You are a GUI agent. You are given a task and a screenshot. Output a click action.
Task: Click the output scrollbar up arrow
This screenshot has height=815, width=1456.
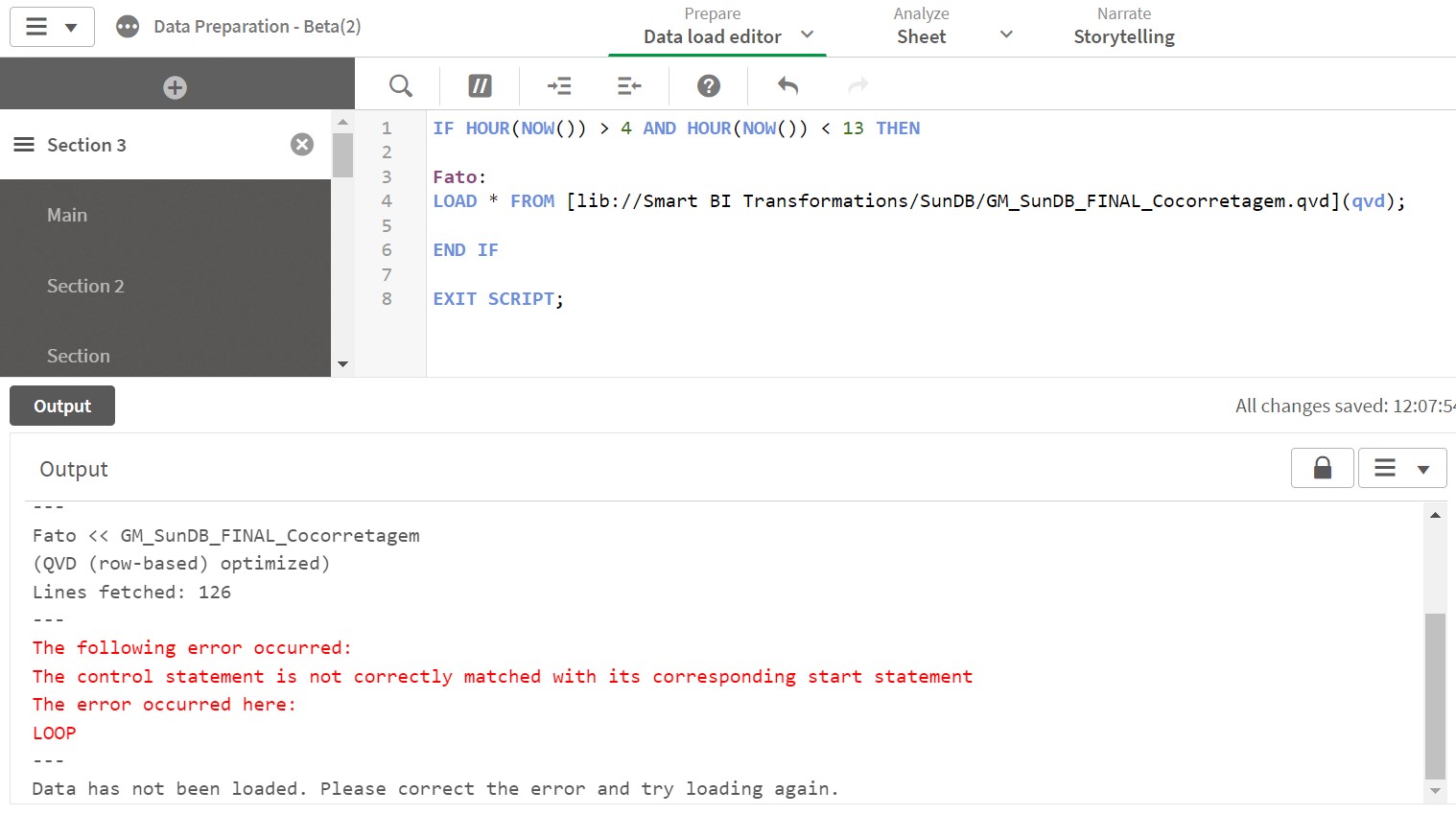(1435, 515)
